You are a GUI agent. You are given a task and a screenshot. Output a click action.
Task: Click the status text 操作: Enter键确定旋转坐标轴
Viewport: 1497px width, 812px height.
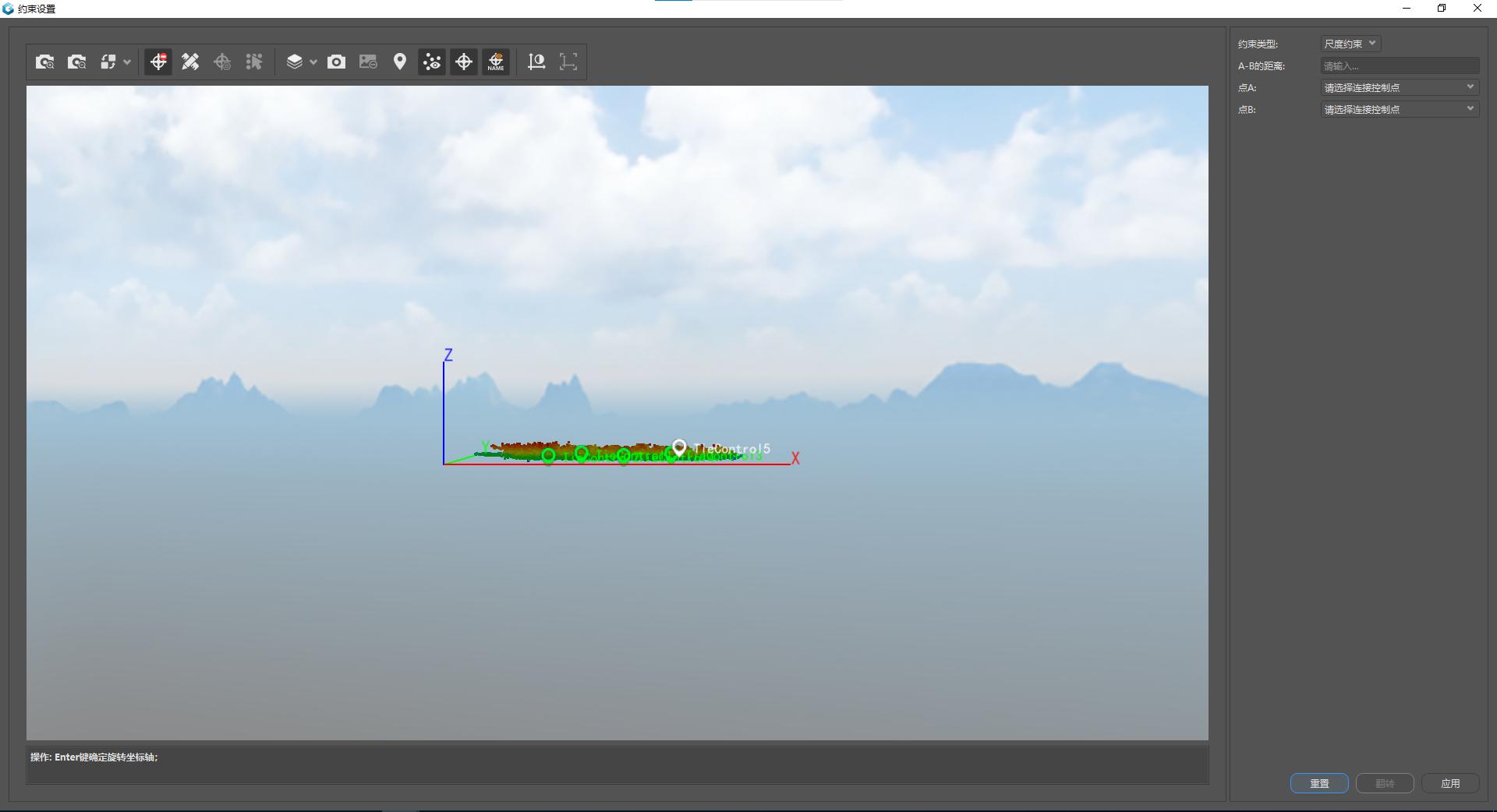click(94, 757)
